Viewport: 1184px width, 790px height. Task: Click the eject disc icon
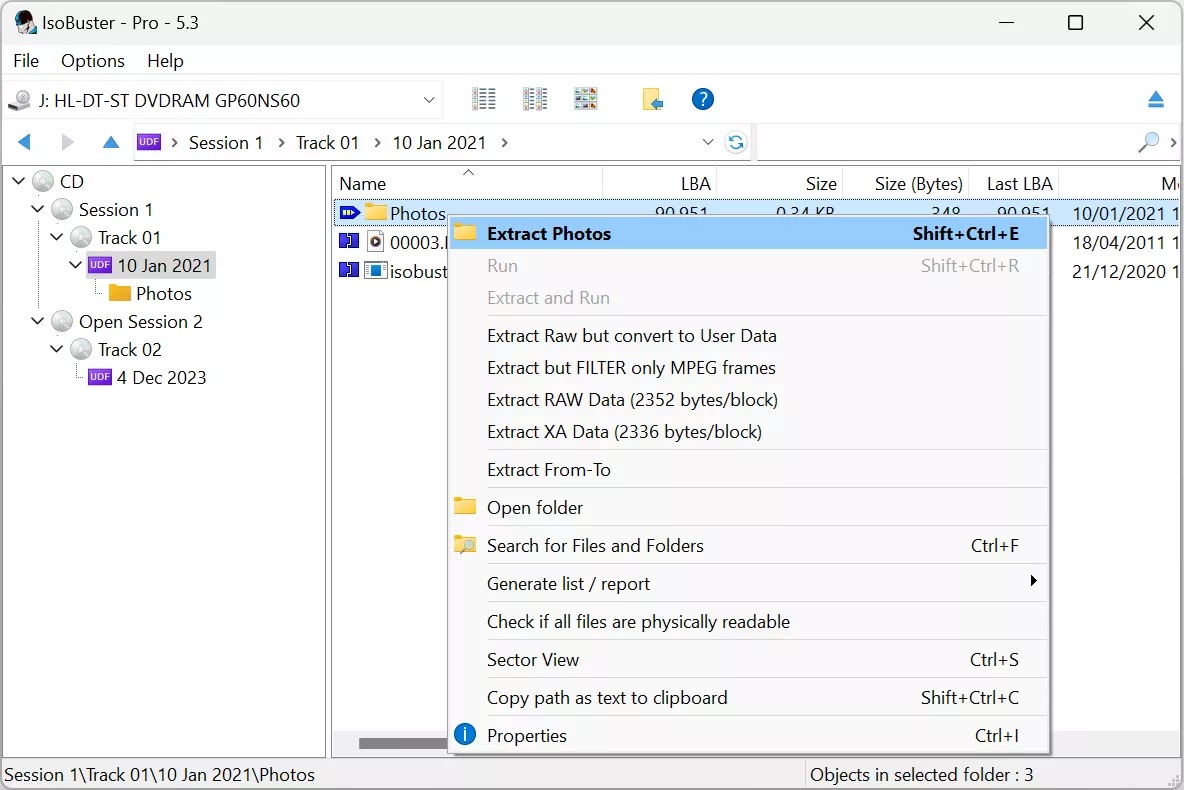tap(1156, 99)
